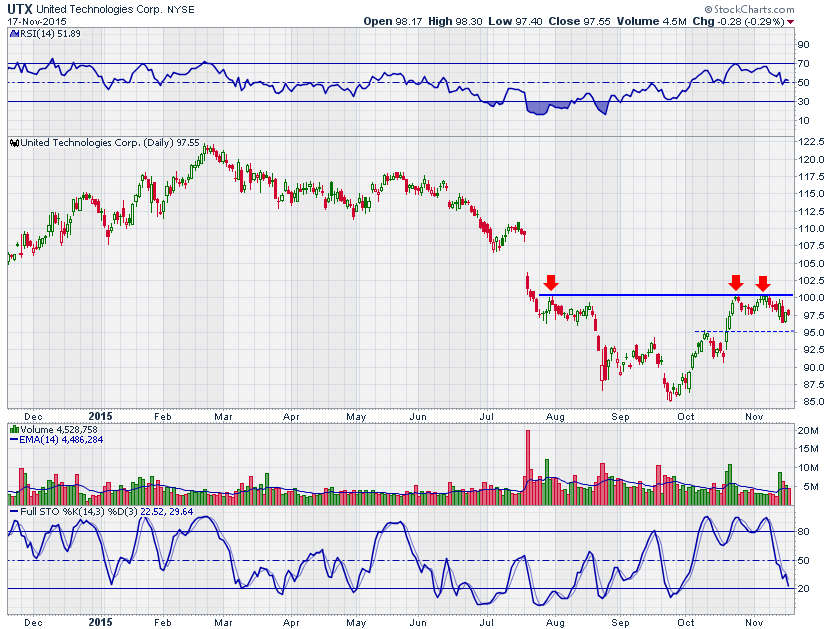Click the Nov label on the bottom time axis
Viewport: 834px width, 629px height.
coord(754,623)
